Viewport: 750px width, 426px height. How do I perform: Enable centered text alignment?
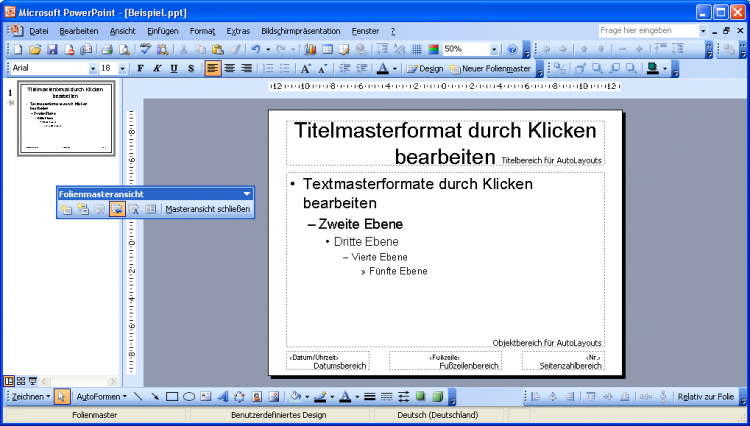[x=229, y=68]
